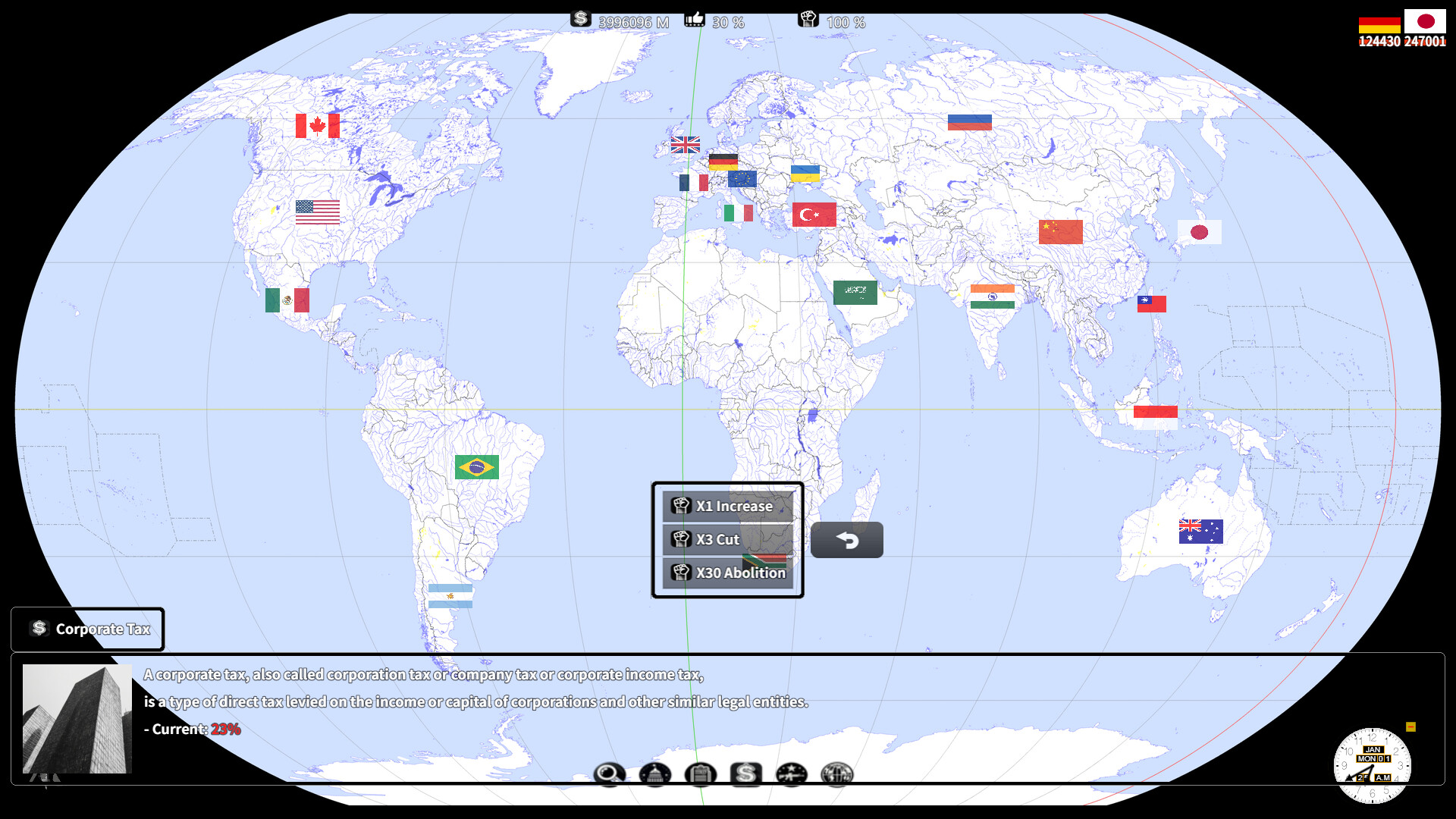
Task: Select the Brazil flag on the map
Action: pyautogui.click(x=476, y=468)
